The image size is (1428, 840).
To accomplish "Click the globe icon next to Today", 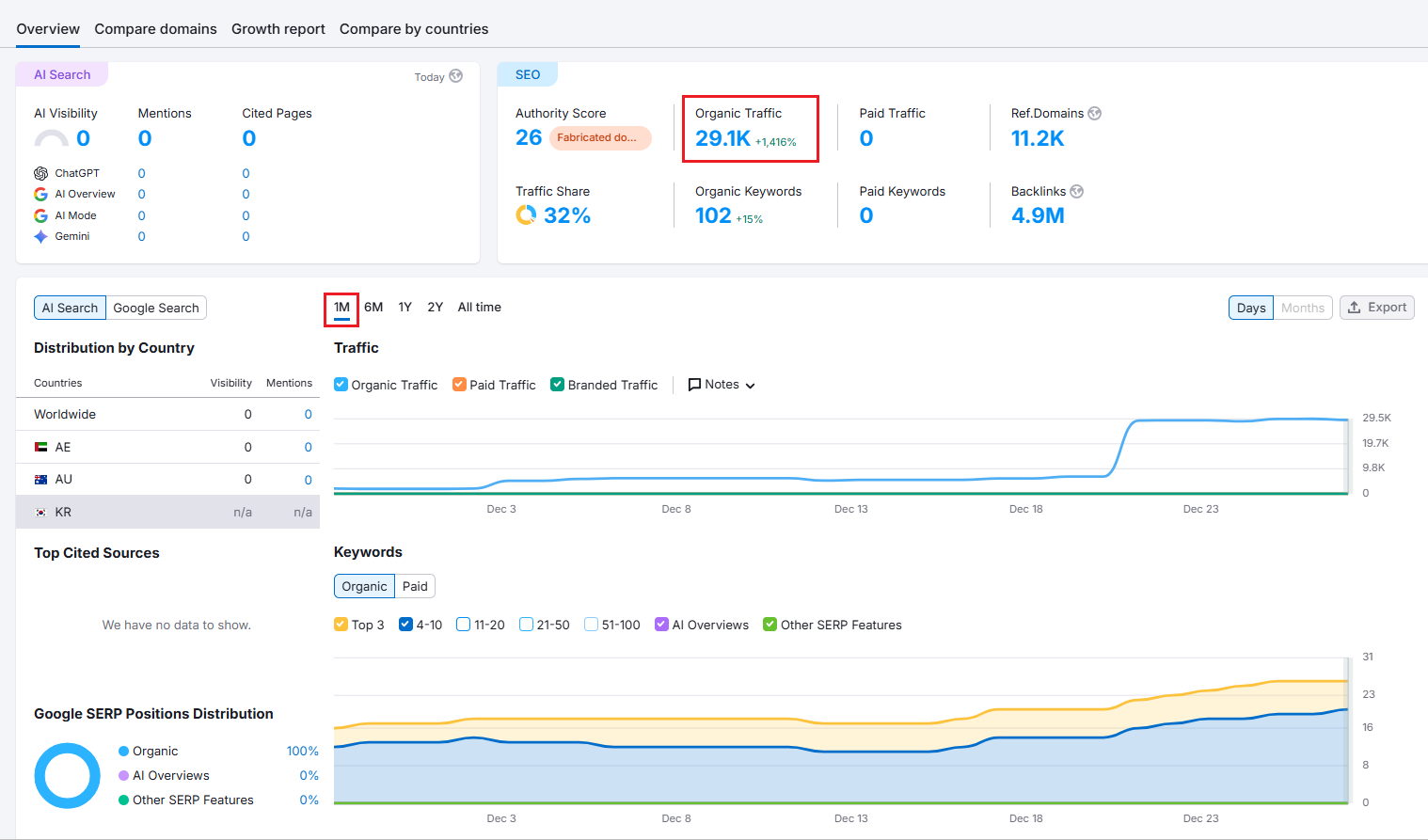I will [456, 76].
